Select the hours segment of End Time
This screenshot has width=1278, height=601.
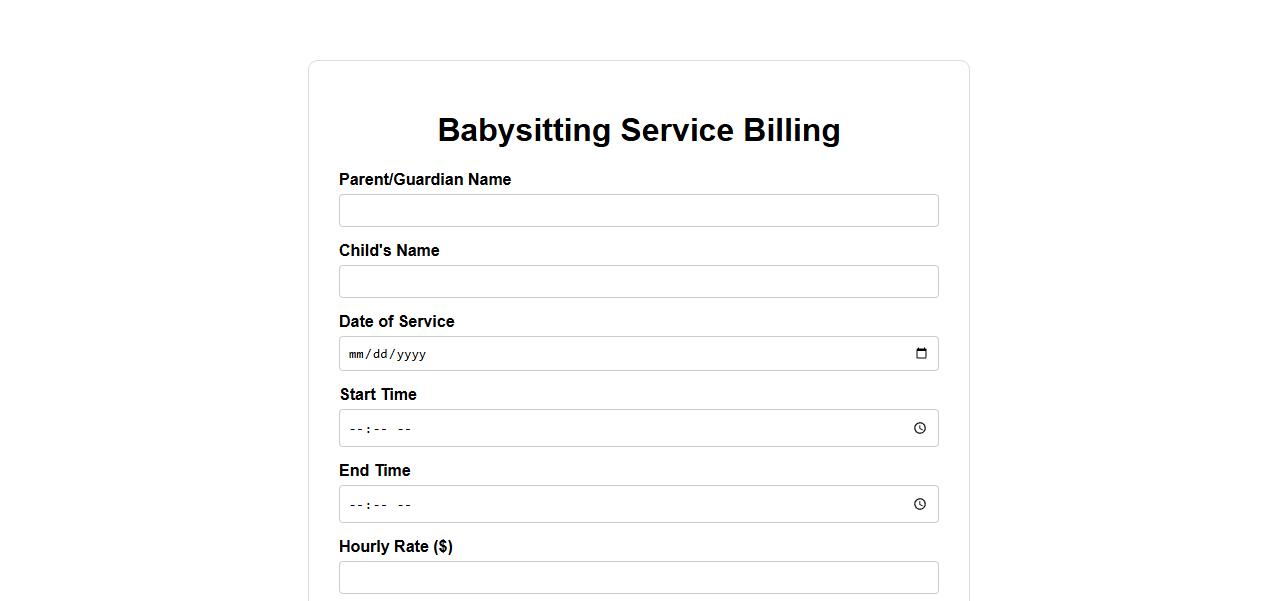coord(356,505)
